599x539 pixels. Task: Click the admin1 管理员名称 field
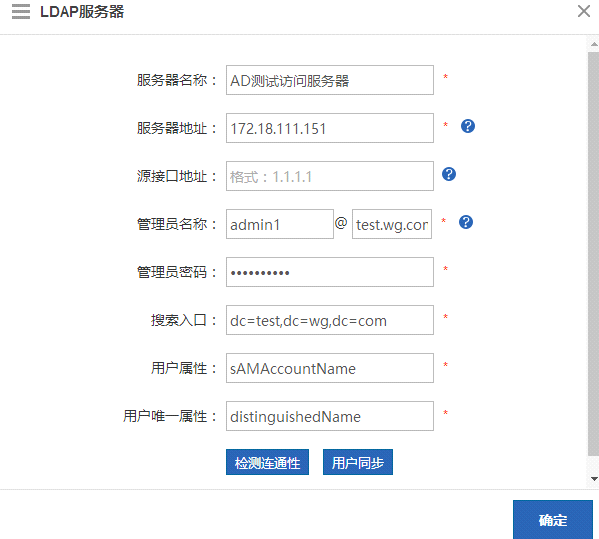click(280, 224)
